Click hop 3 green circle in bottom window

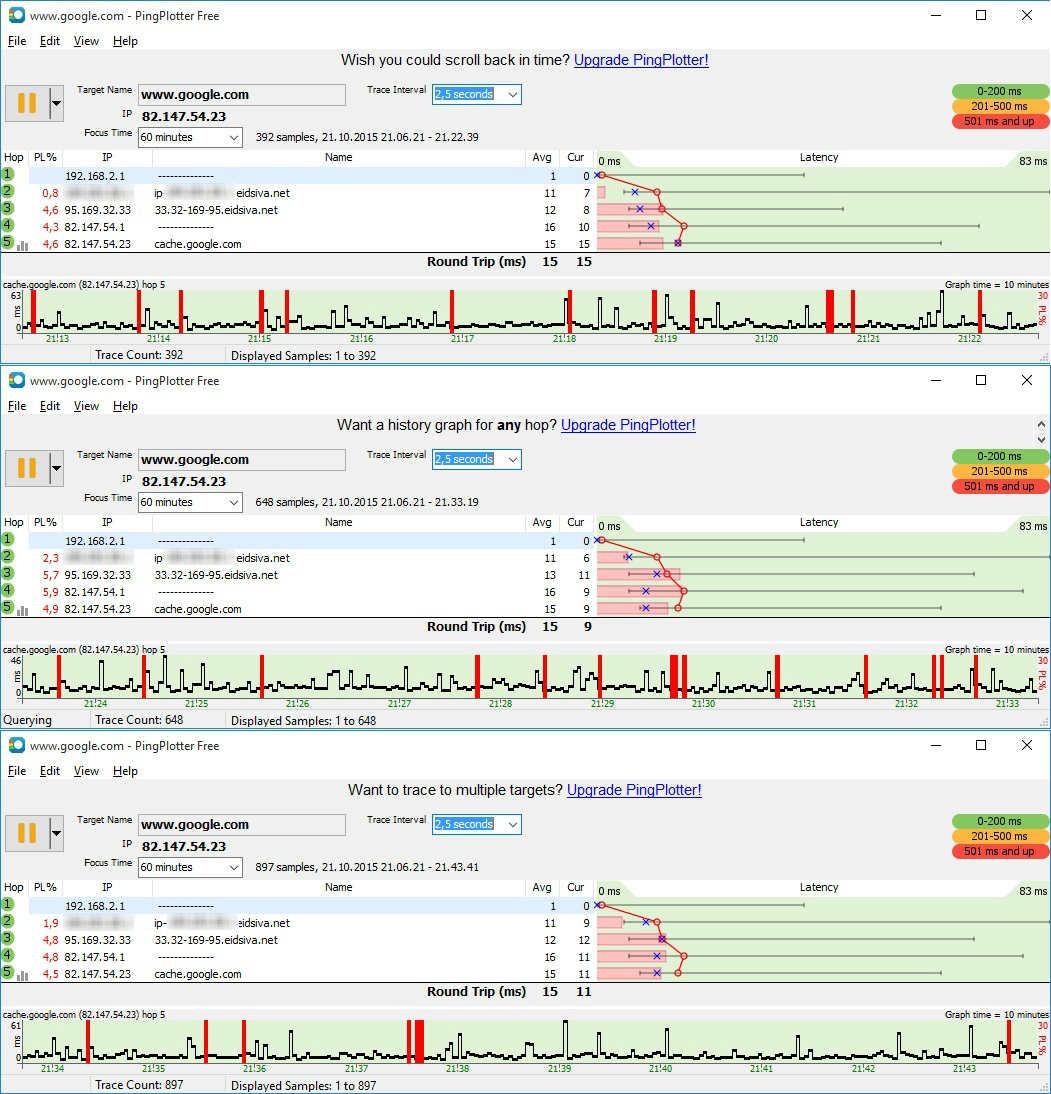tap(8, 938)
